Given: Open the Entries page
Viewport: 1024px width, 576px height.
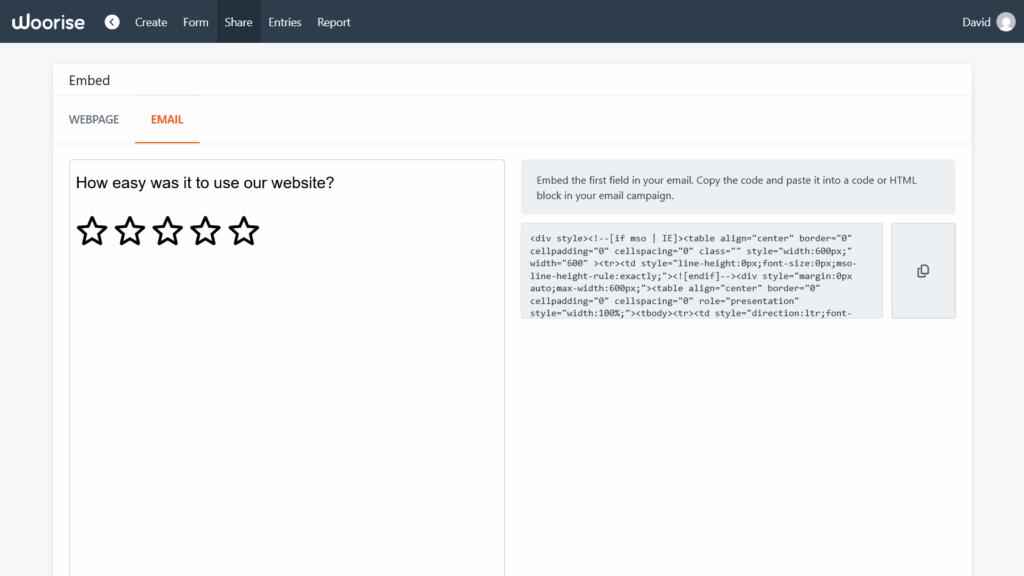Looking at the screenshot, I should point(284,21).
